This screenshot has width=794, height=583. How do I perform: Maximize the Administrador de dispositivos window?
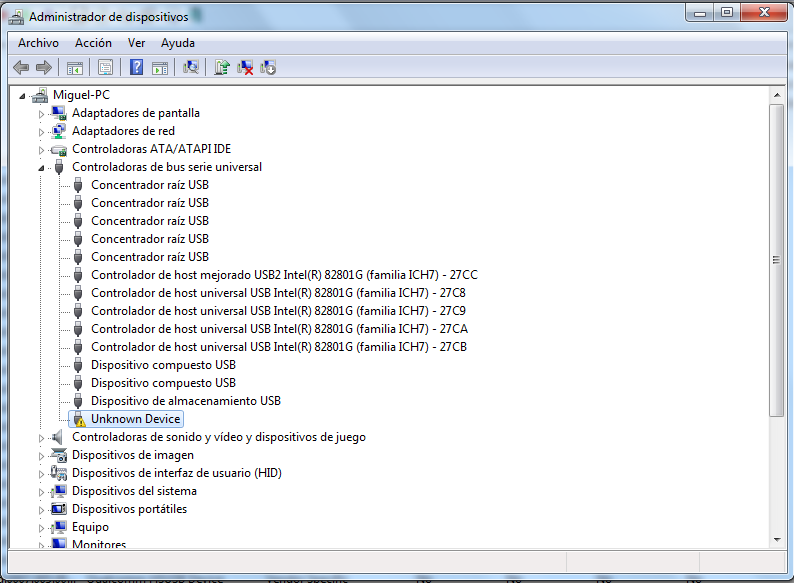point(727,13)
